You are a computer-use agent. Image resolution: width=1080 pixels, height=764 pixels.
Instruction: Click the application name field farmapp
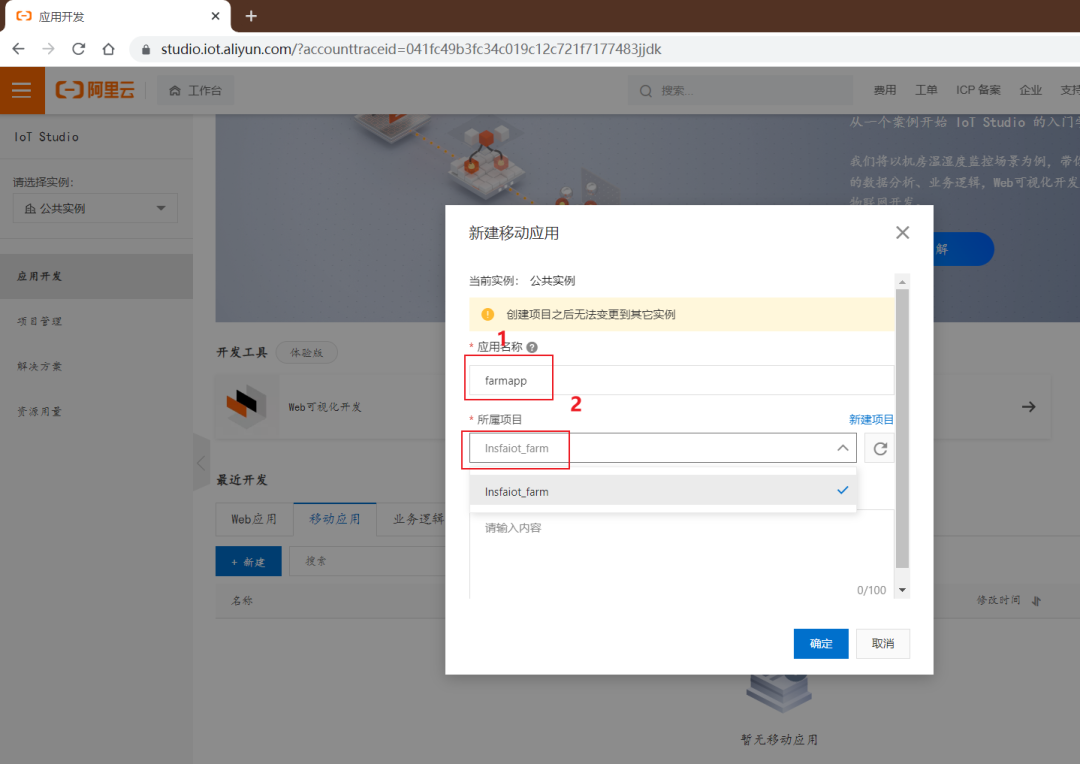681,380
